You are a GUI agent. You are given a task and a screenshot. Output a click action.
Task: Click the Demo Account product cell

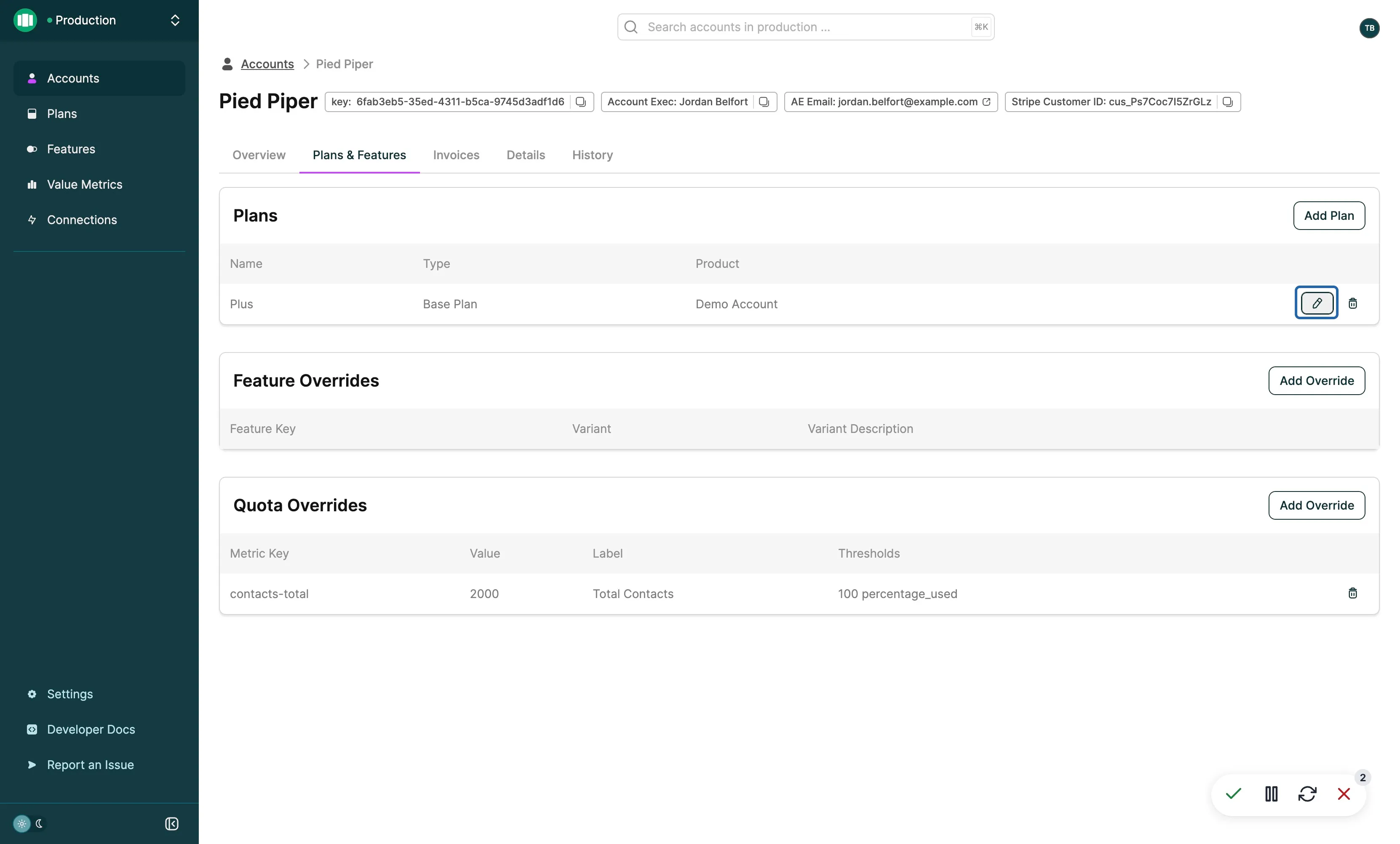point(736,304)
